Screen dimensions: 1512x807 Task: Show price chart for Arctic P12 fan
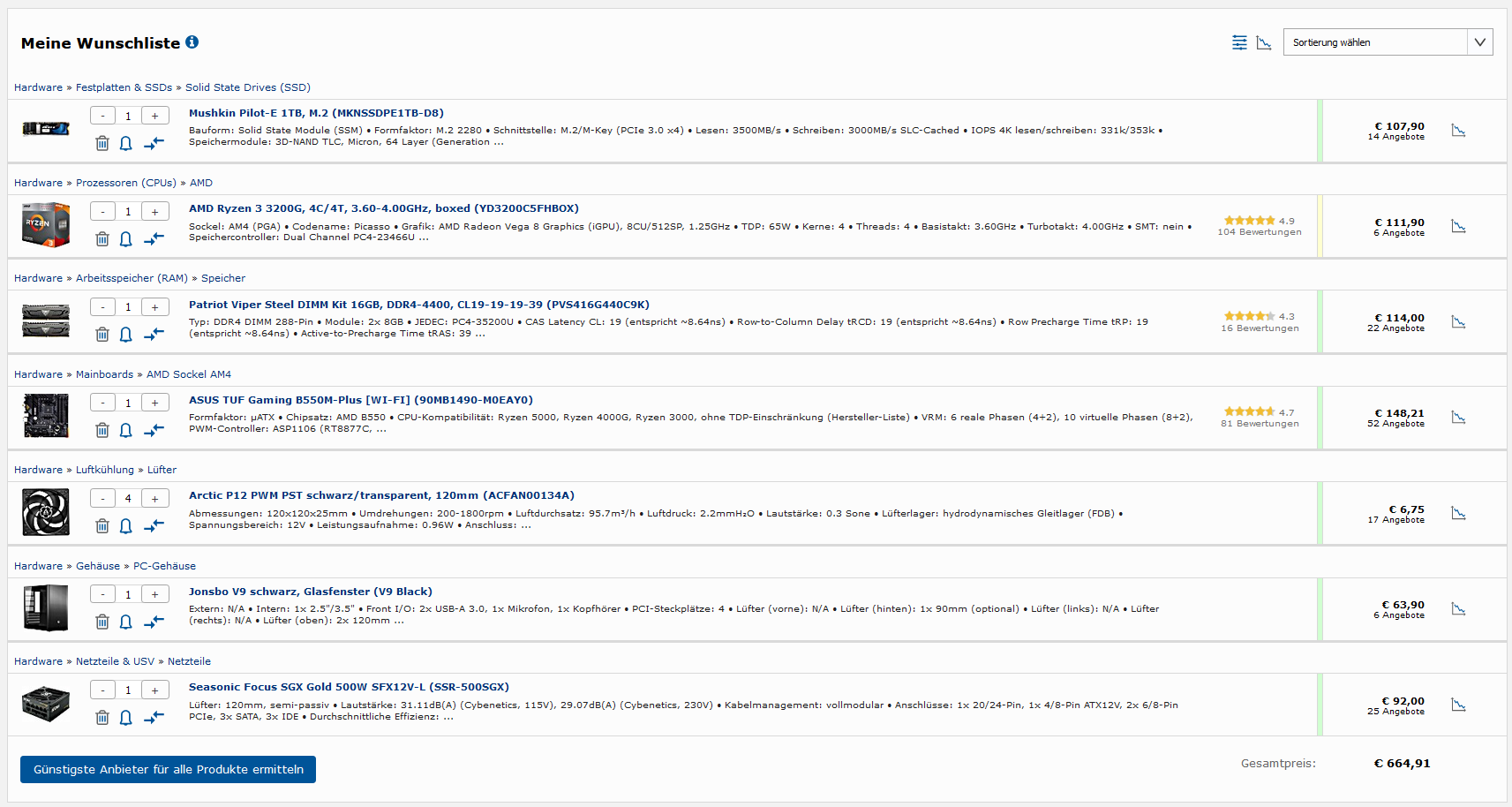(x=1458, y=514)
